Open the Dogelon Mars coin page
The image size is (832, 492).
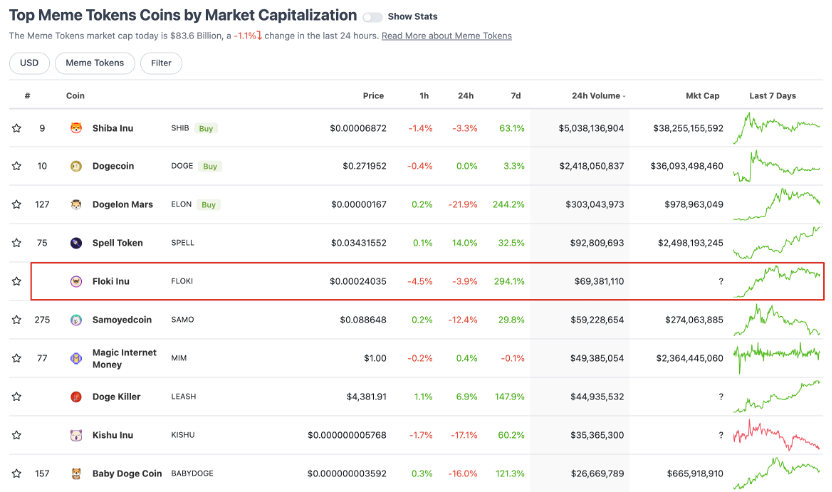(123, 204)
